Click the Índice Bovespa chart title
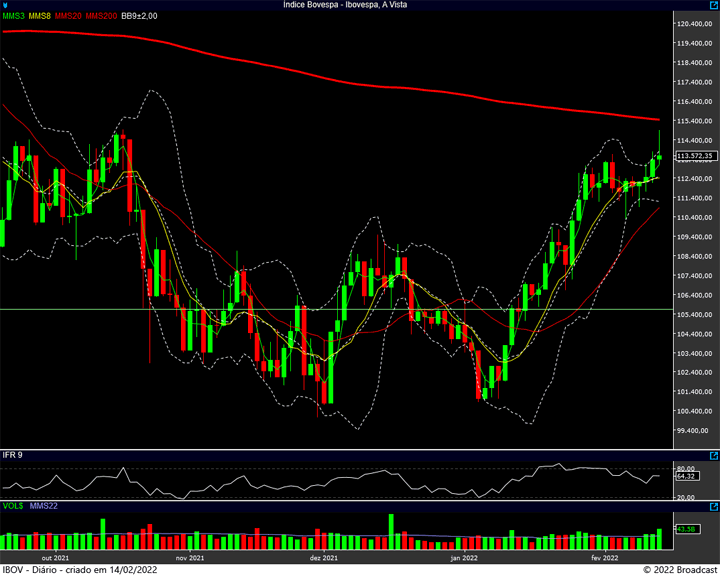720x575 pixels. point(345,5)
